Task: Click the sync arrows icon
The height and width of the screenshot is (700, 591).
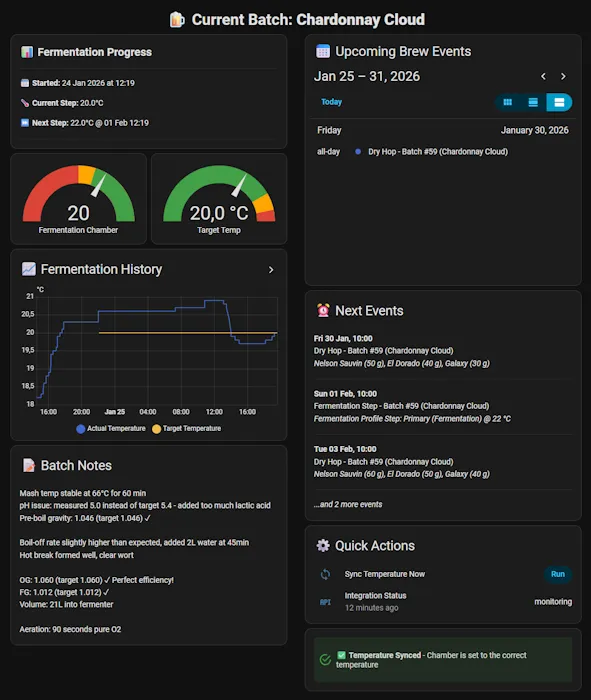Action: (x=325, y=574)
